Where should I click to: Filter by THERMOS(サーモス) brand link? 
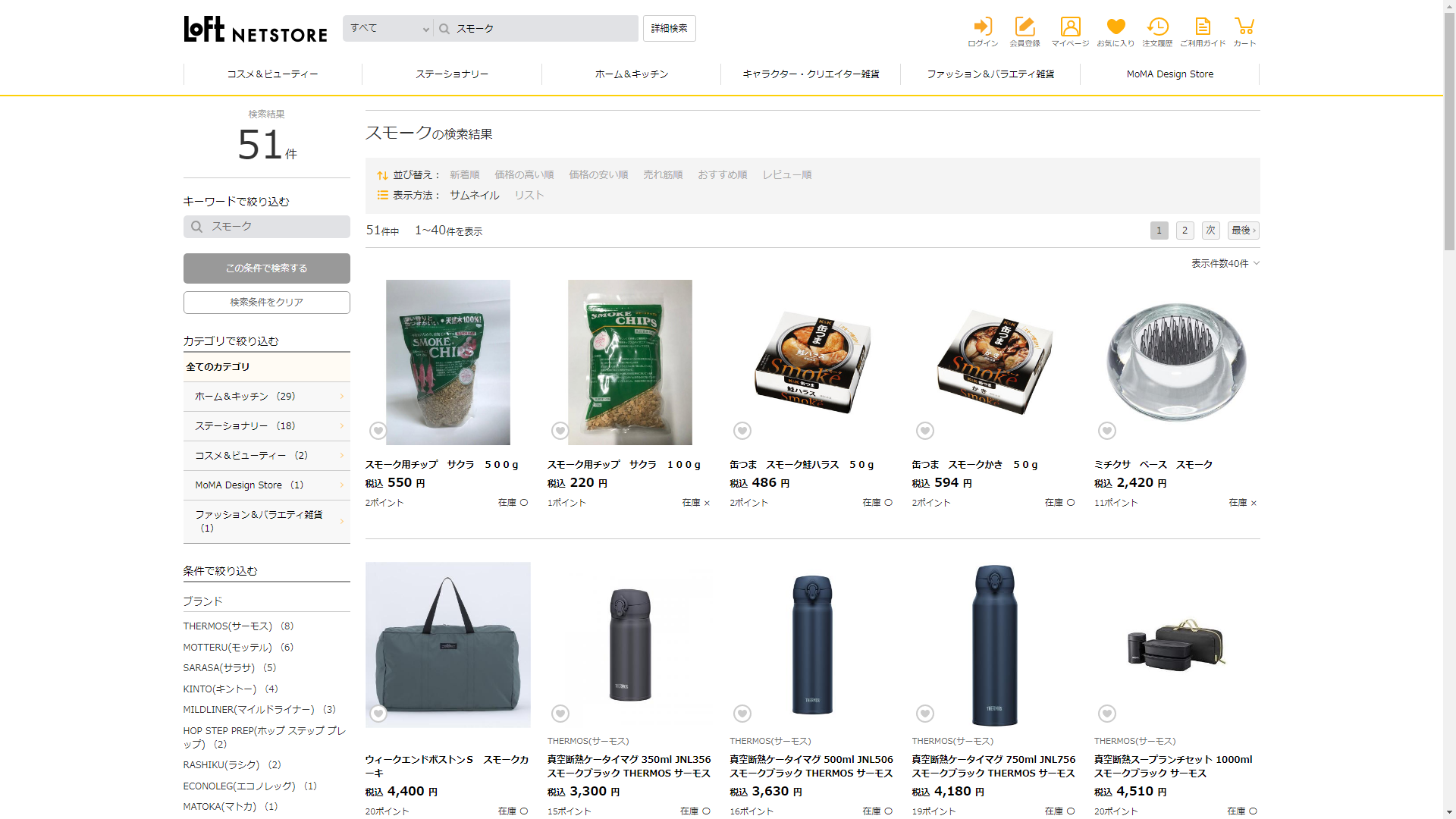(227, 626)
